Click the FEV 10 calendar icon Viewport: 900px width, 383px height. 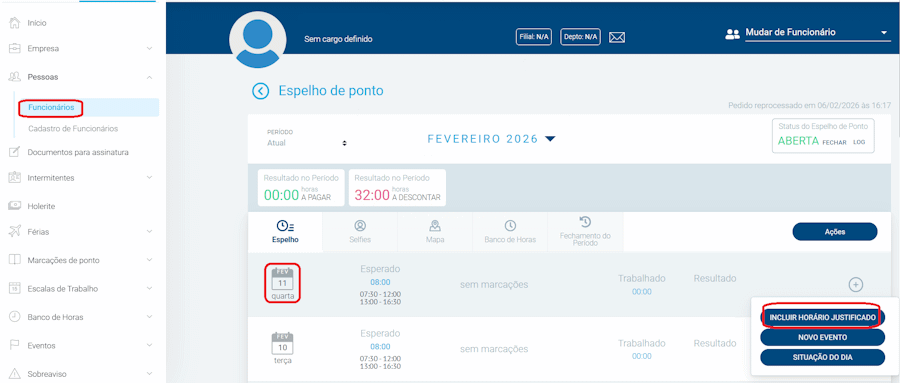[x=282, y=343]
